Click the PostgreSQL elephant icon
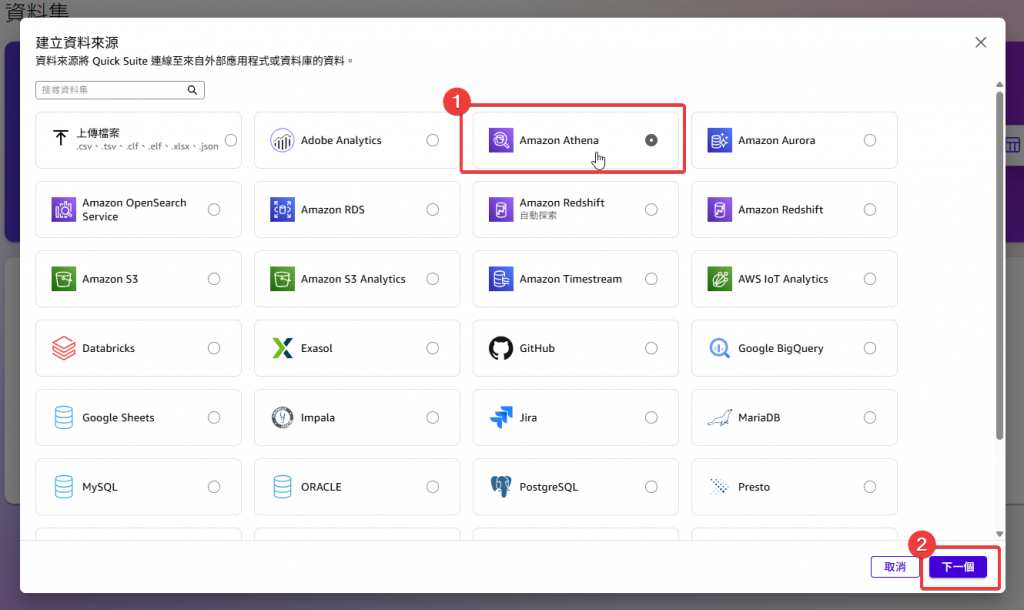 (501, 487)
